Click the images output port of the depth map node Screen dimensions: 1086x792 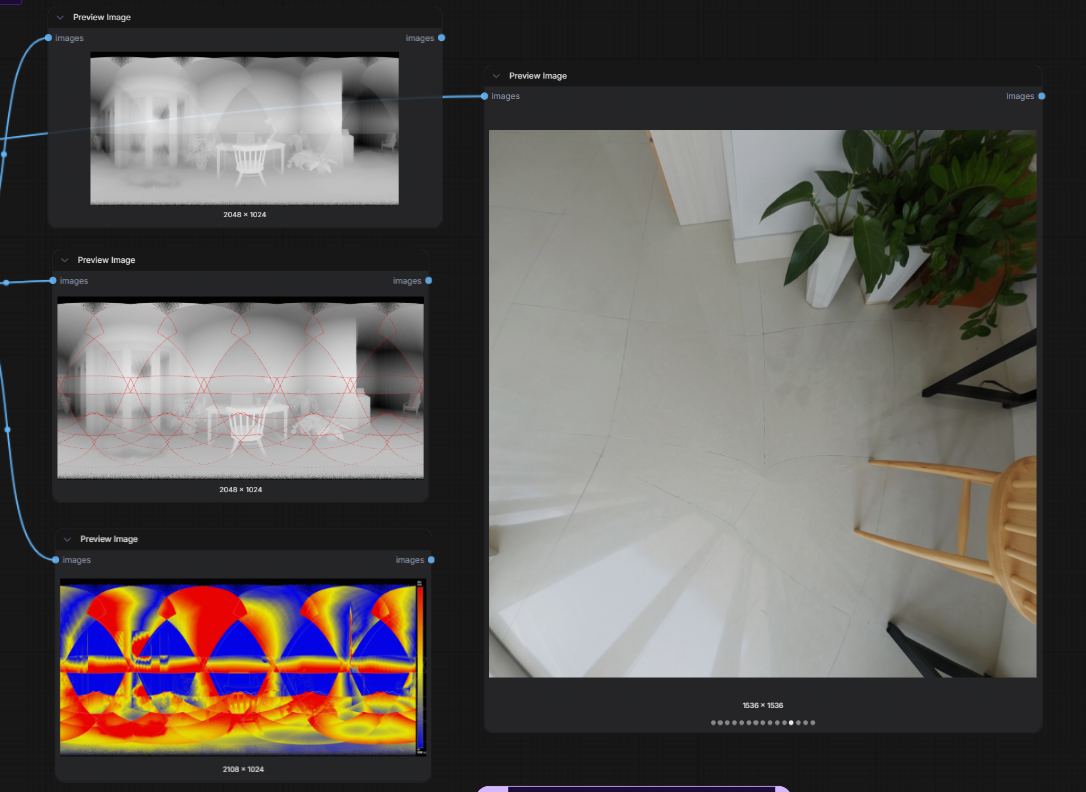click(441, 38)
